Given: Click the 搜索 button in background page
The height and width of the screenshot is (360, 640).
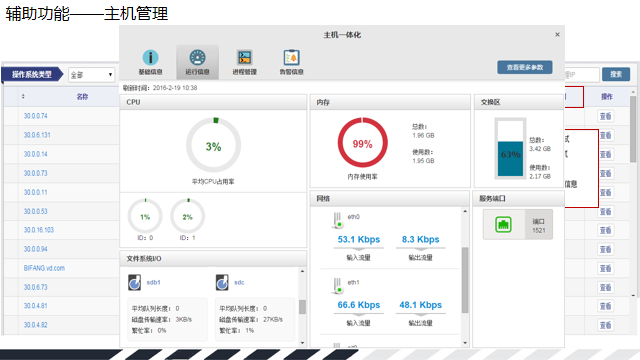Looking at the screenshot, I should click(616, 74).
